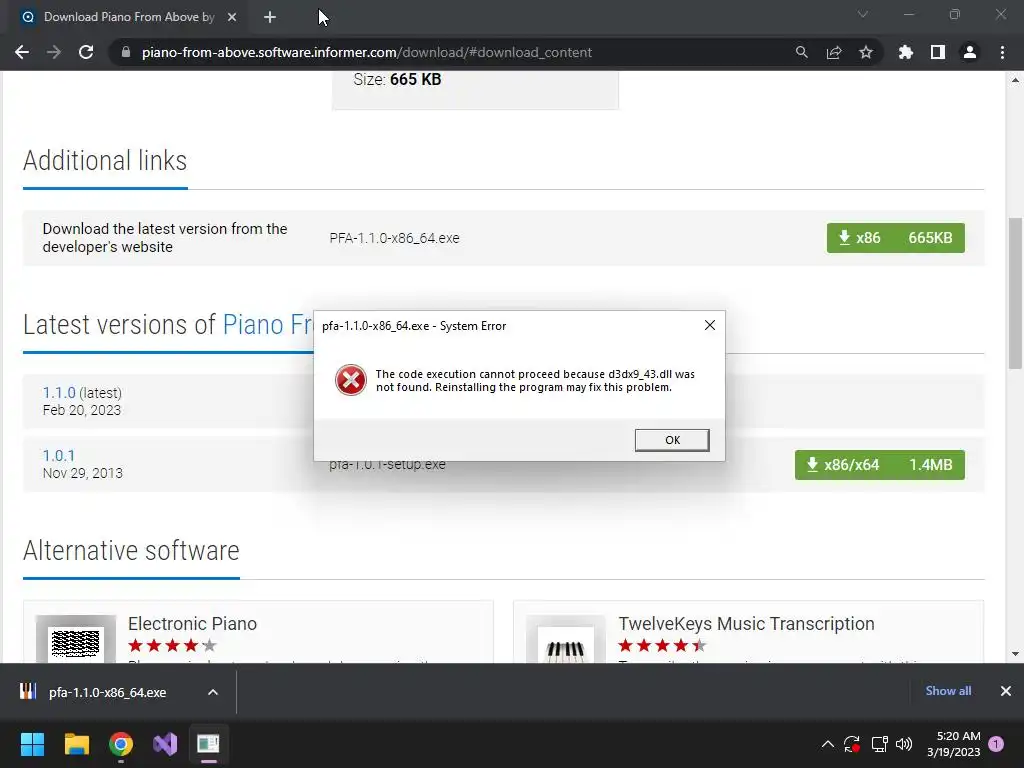Click the TwelveKeys star rating
The height and width of the screenshot is (768, 1024).
pyautogui.click(x=663, y=646)
